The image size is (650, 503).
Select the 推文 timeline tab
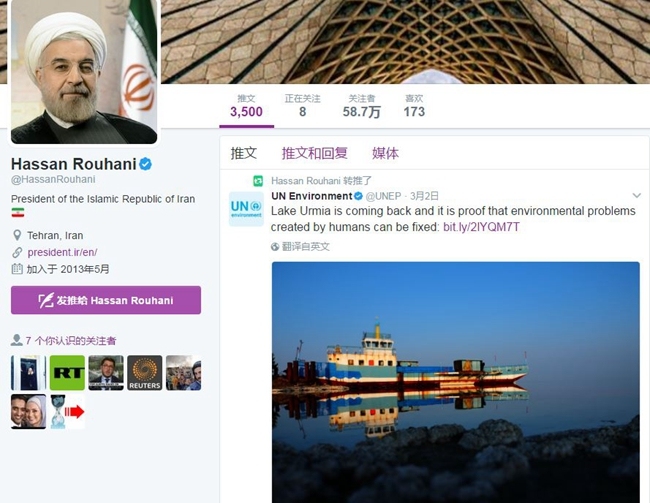tap(244, 153)
